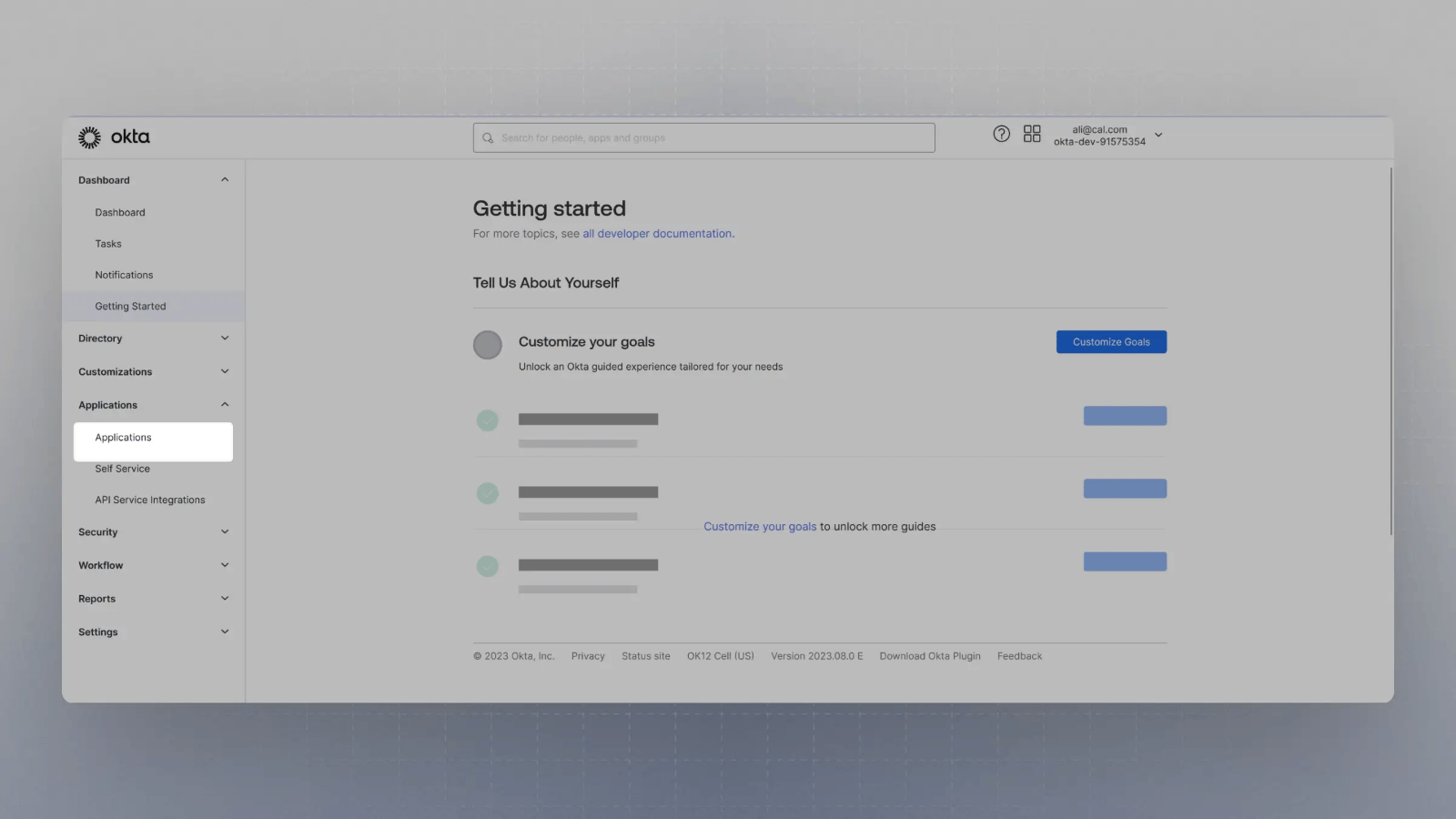The image size is (1456, 819).
Task: Expand the Security section
Action: coord(153,532)
